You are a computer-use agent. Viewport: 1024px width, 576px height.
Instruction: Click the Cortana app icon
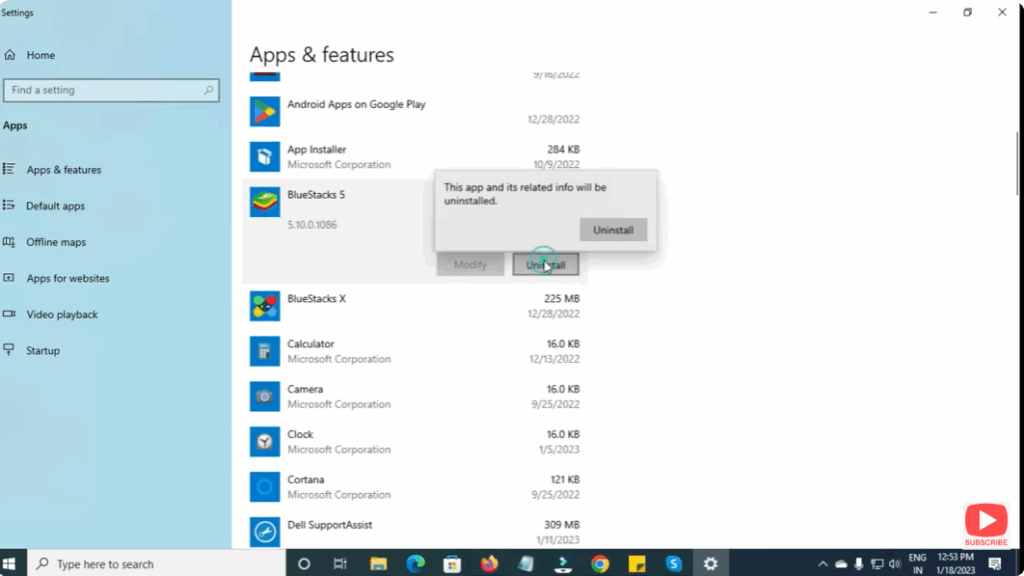click(264, 486)
